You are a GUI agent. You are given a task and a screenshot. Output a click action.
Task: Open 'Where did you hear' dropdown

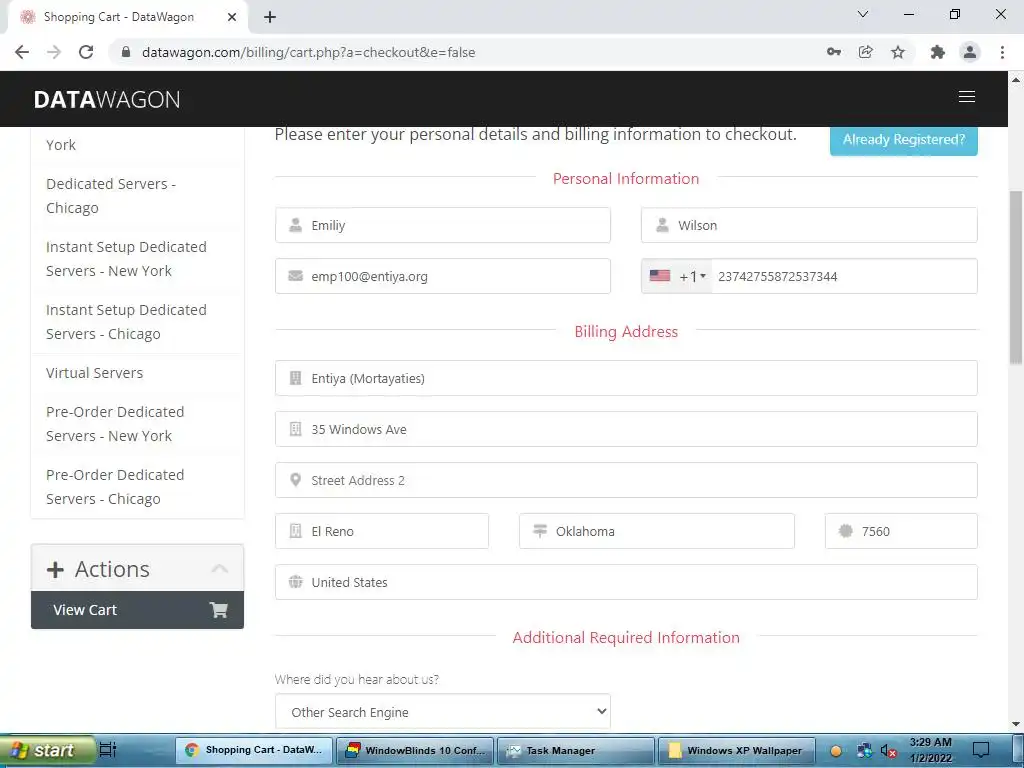(x=443, y=712)
